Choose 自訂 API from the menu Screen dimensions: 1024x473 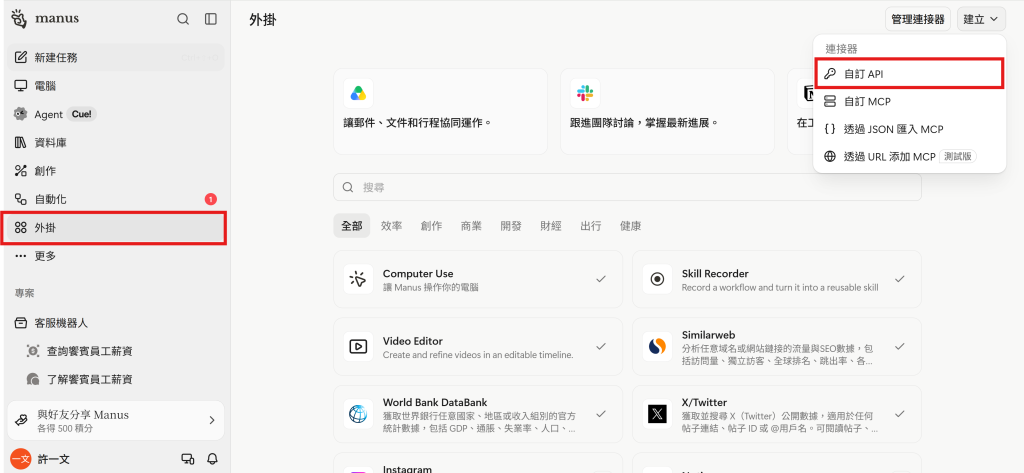click(910, 74)
